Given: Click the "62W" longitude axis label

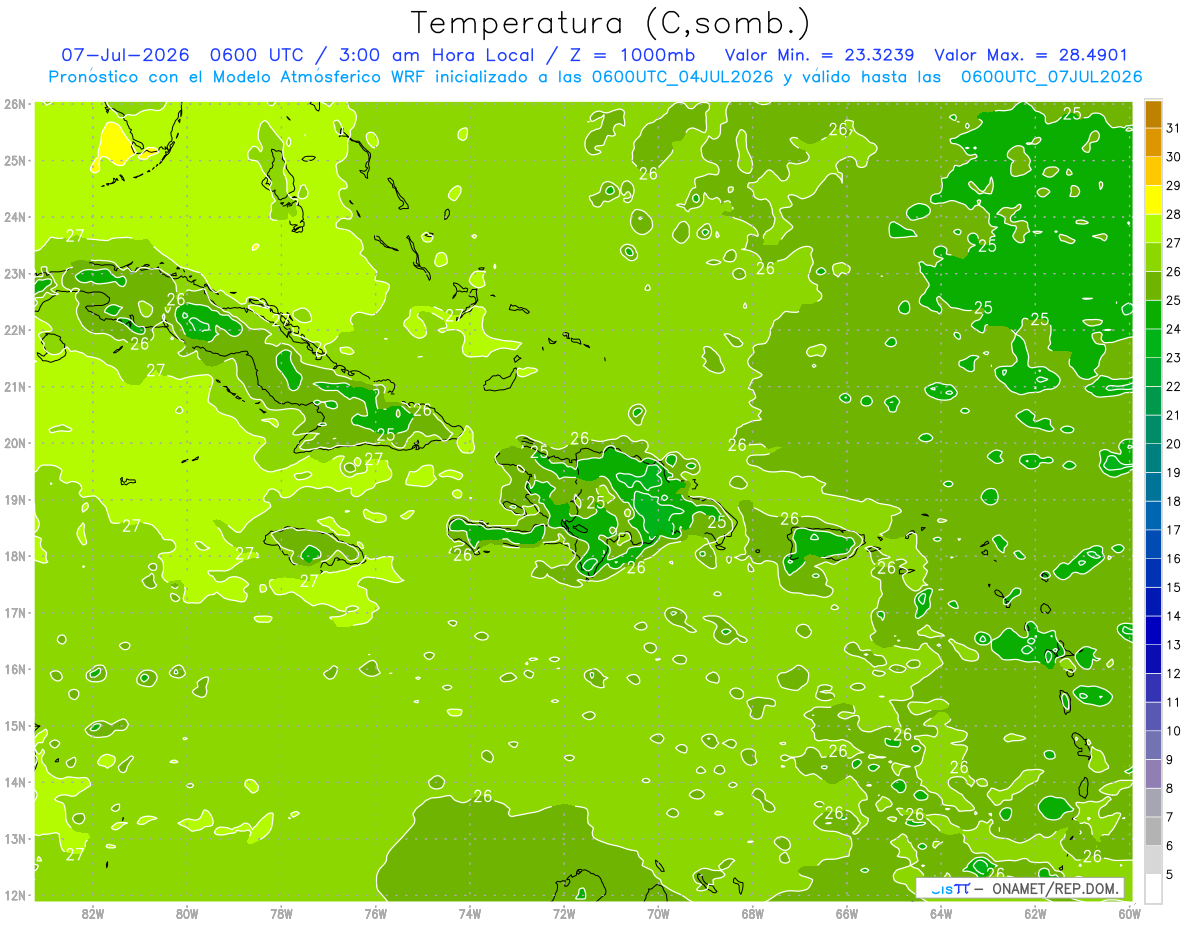Looking at the screenshot, I should point(1035,913).
